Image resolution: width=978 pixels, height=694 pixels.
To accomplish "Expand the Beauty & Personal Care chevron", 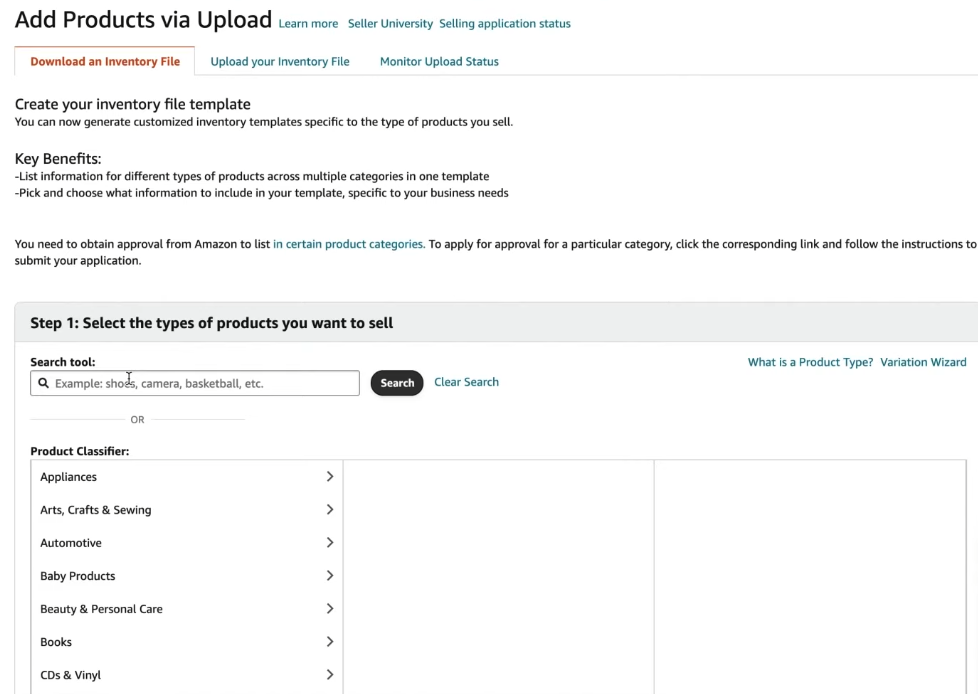I will tap(330, 609).
